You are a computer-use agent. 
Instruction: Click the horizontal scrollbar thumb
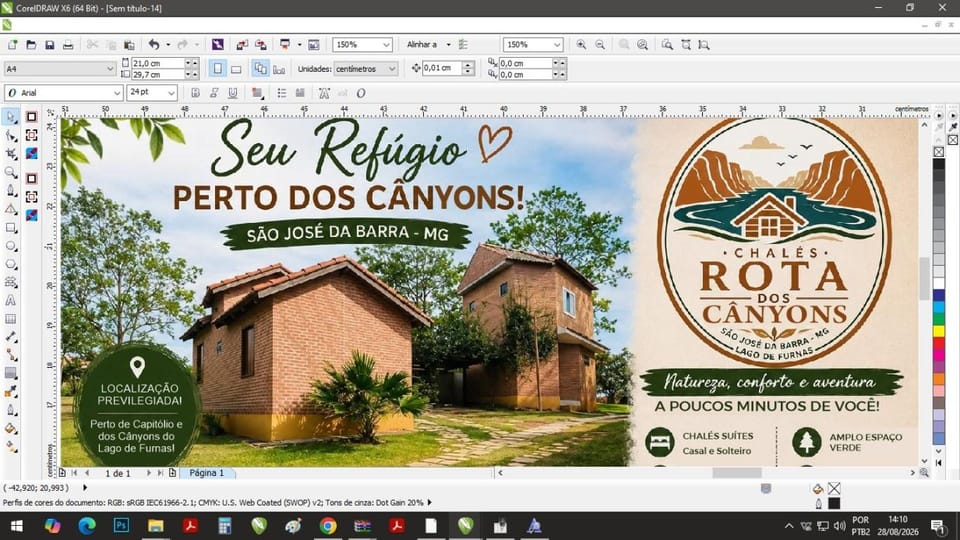pos(737,473)
